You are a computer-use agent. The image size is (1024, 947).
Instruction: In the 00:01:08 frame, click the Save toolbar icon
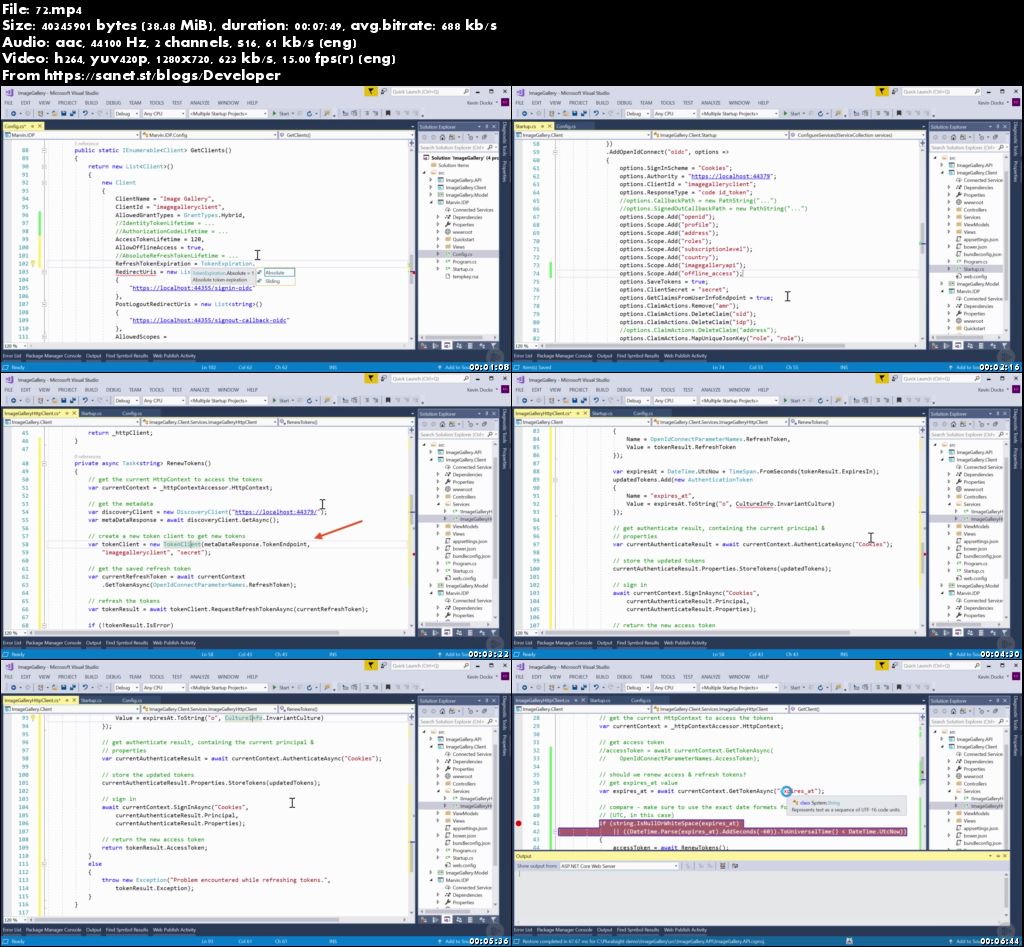coord(63,113)
